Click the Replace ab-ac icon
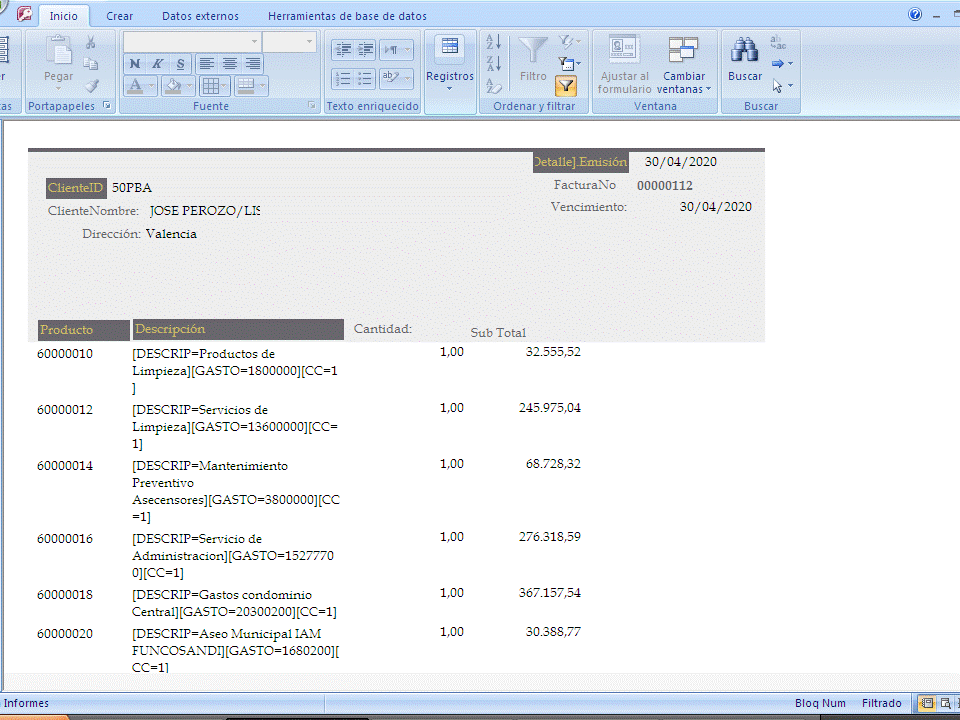This screenshot has height=720, width=960. pyautogui.click(x=778, y=42)
